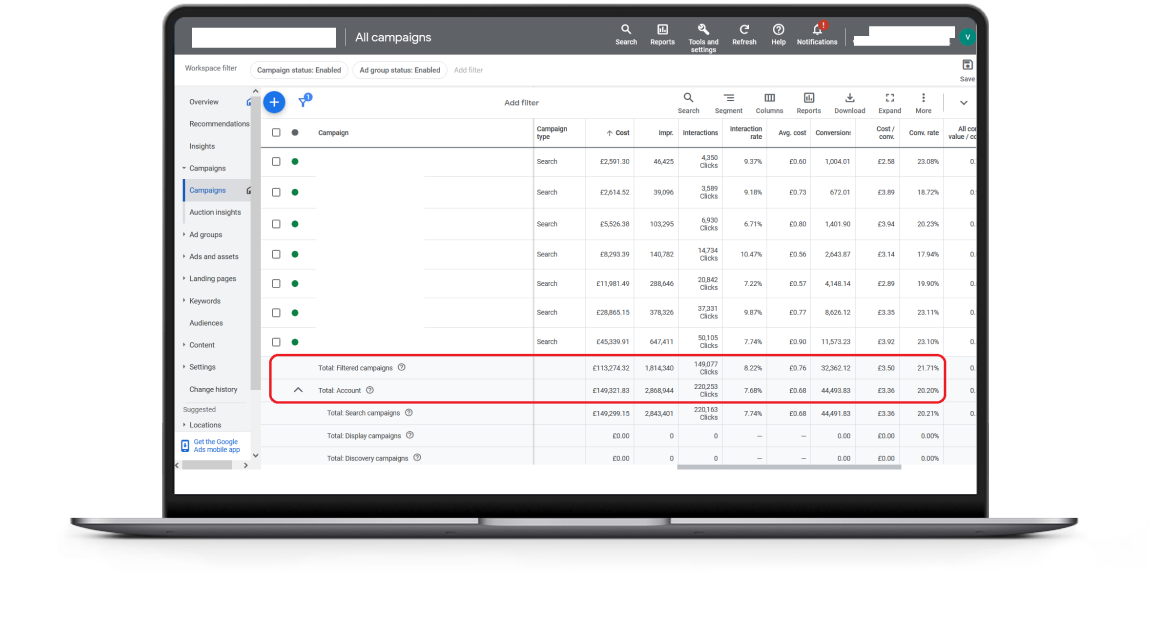
Task: Collapse the Total: Account row chevron
Action: [297, 390]
